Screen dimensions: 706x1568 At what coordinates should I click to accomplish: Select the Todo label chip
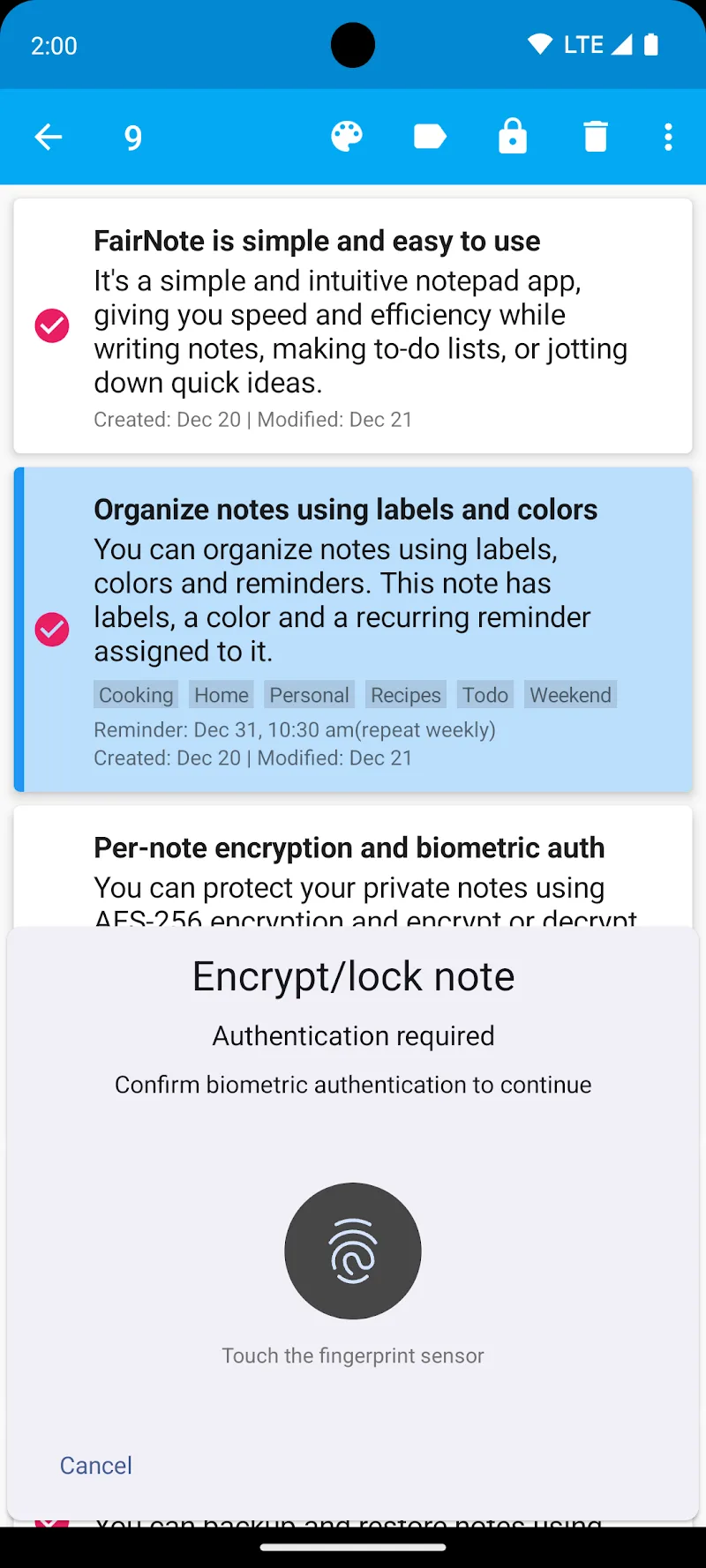[x=484, y=694]
